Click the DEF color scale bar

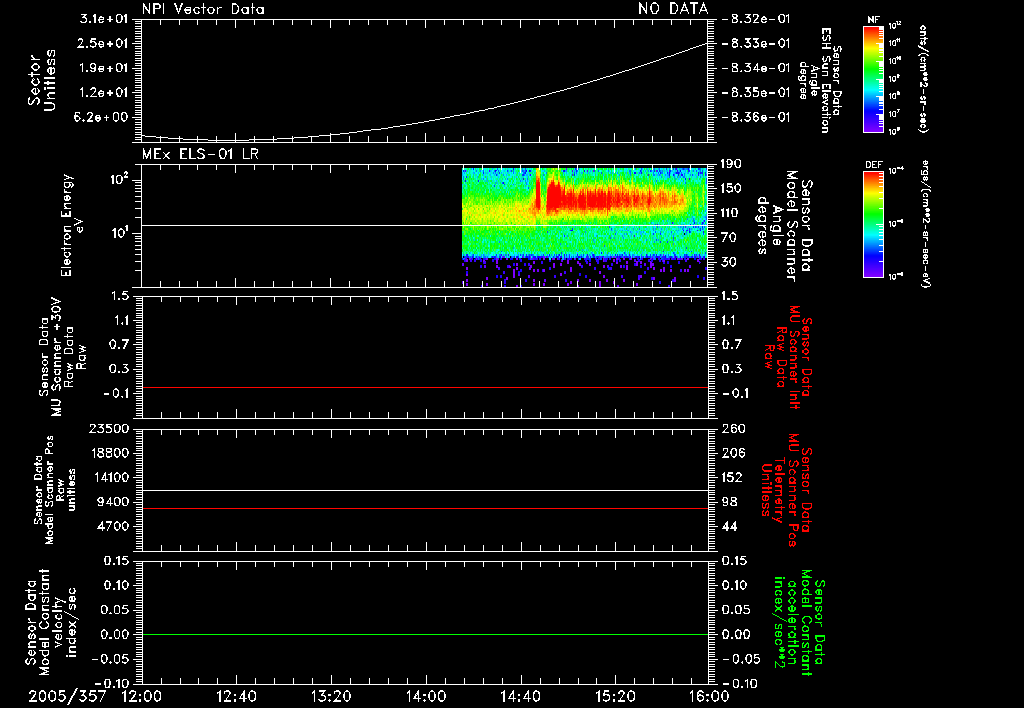coord(873,225)
